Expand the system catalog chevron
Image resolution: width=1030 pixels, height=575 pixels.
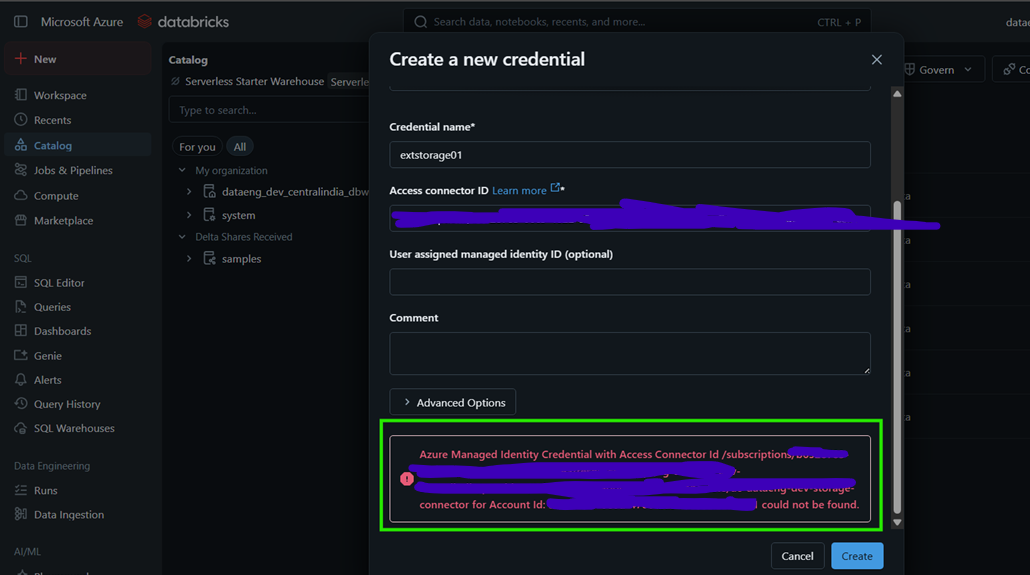tap(189, 215)
